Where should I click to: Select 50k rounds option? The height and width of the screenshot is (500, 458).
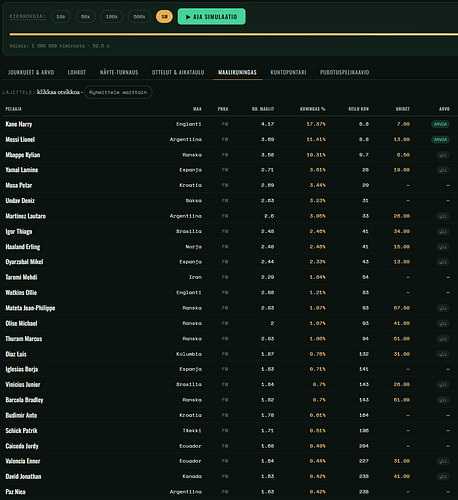[x=85, y=17]
